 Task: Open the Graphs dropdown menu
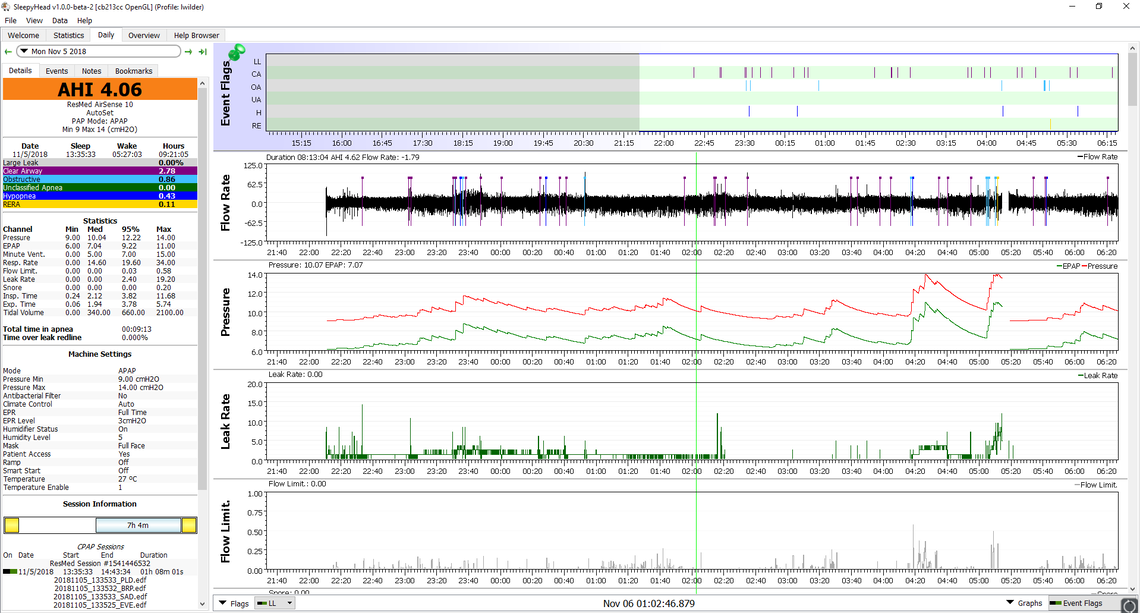click(1025, 603)
